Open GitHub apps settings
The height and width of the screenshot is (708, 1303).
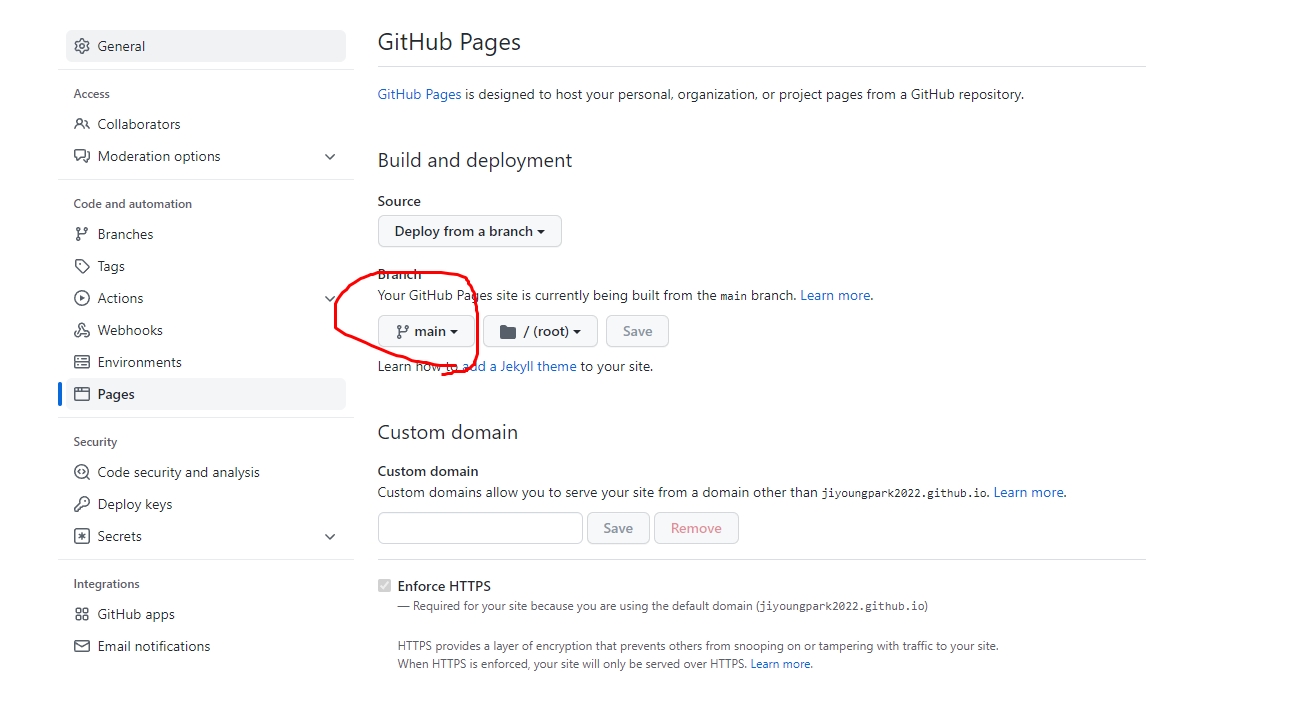tap(206, 614)
